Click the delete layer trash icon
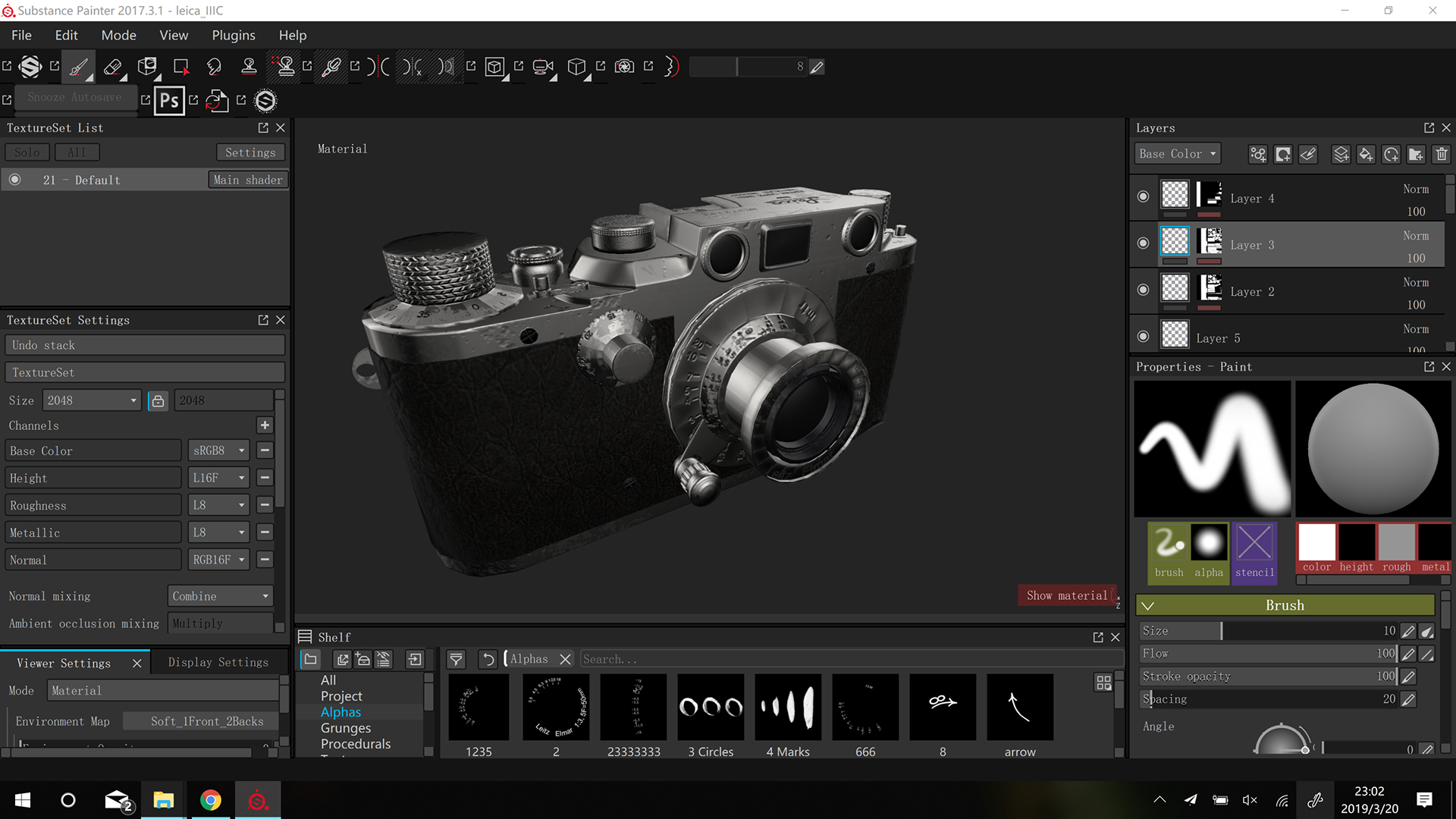1456x819 pixels. tap(1442, 154)
